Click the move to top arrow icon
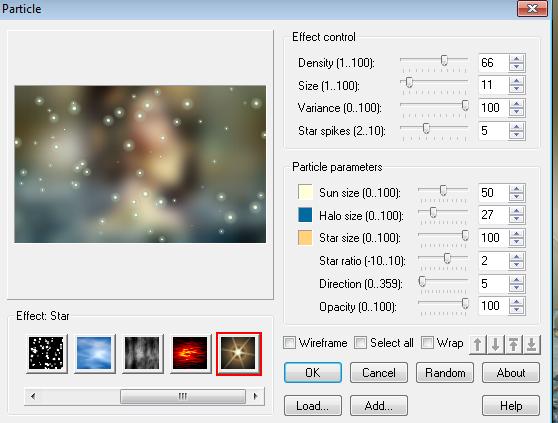This screenshot has width=558, height=423. [x=514, y=344]
